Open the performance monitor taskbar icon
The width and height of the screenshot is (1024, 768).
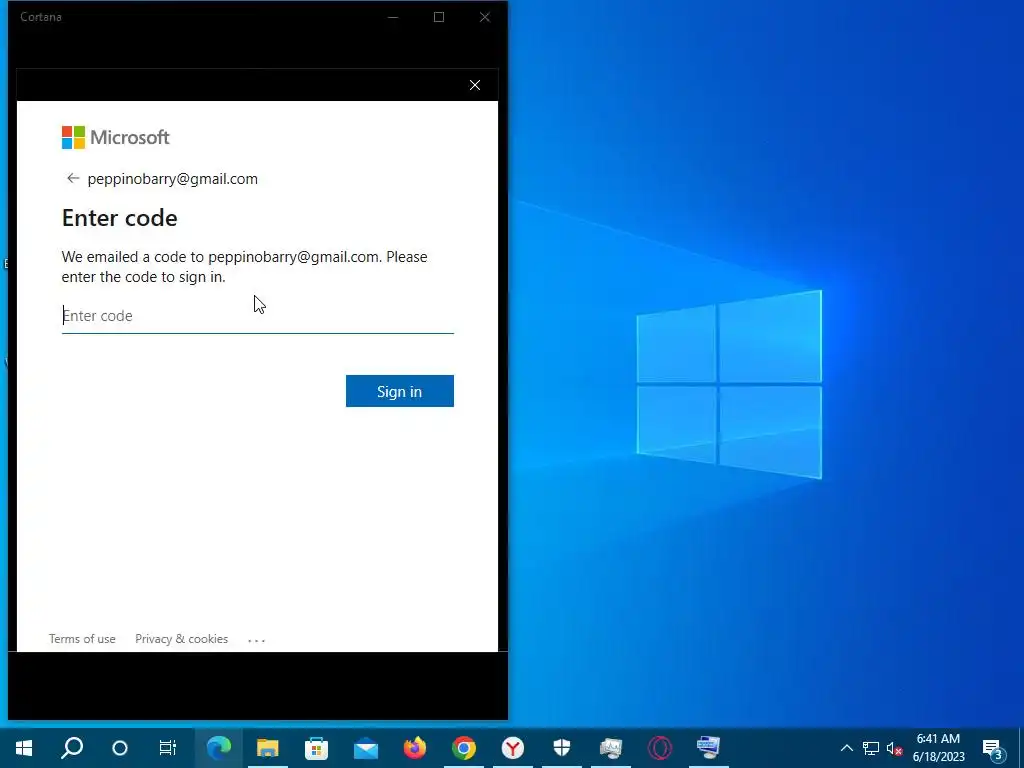611,748
